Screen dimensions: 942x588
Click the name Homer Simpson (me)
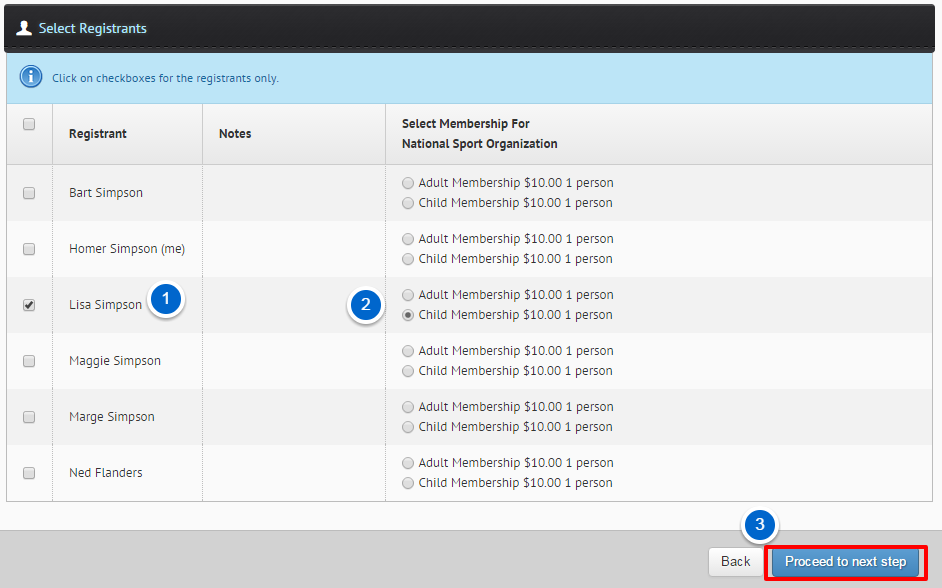coord(127,249)
